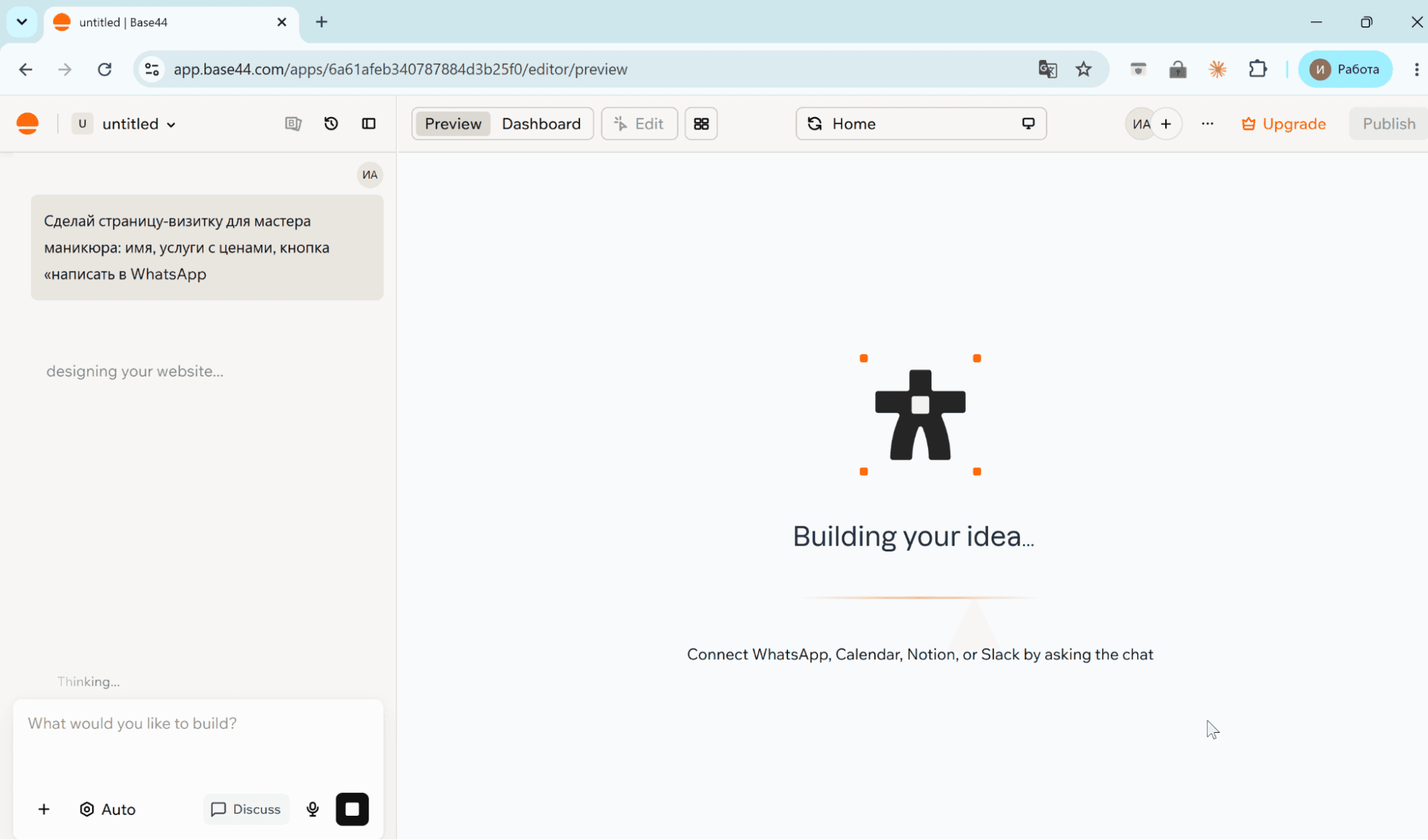
Task: Select the untitled | Base44 browser tab
Action: [171, 22]
